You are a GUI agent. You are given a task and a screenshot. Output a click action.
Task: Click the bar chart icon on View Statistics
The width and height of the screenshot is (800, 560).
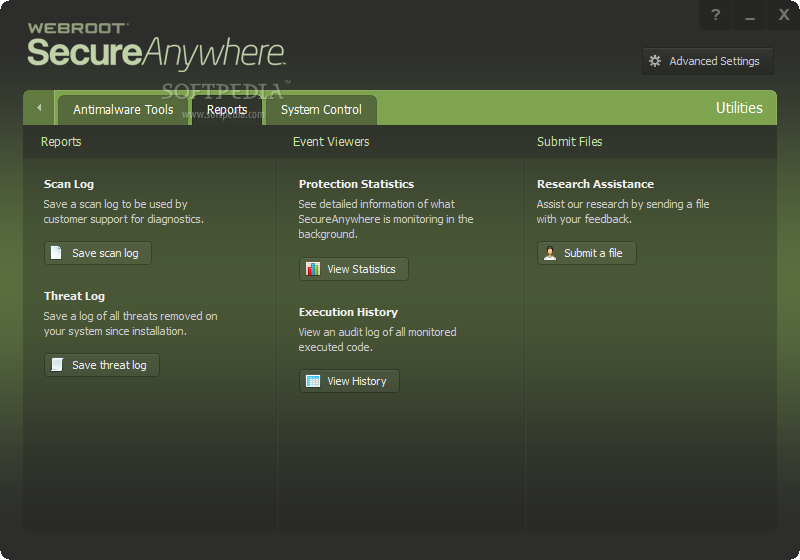tap(313, 268)
